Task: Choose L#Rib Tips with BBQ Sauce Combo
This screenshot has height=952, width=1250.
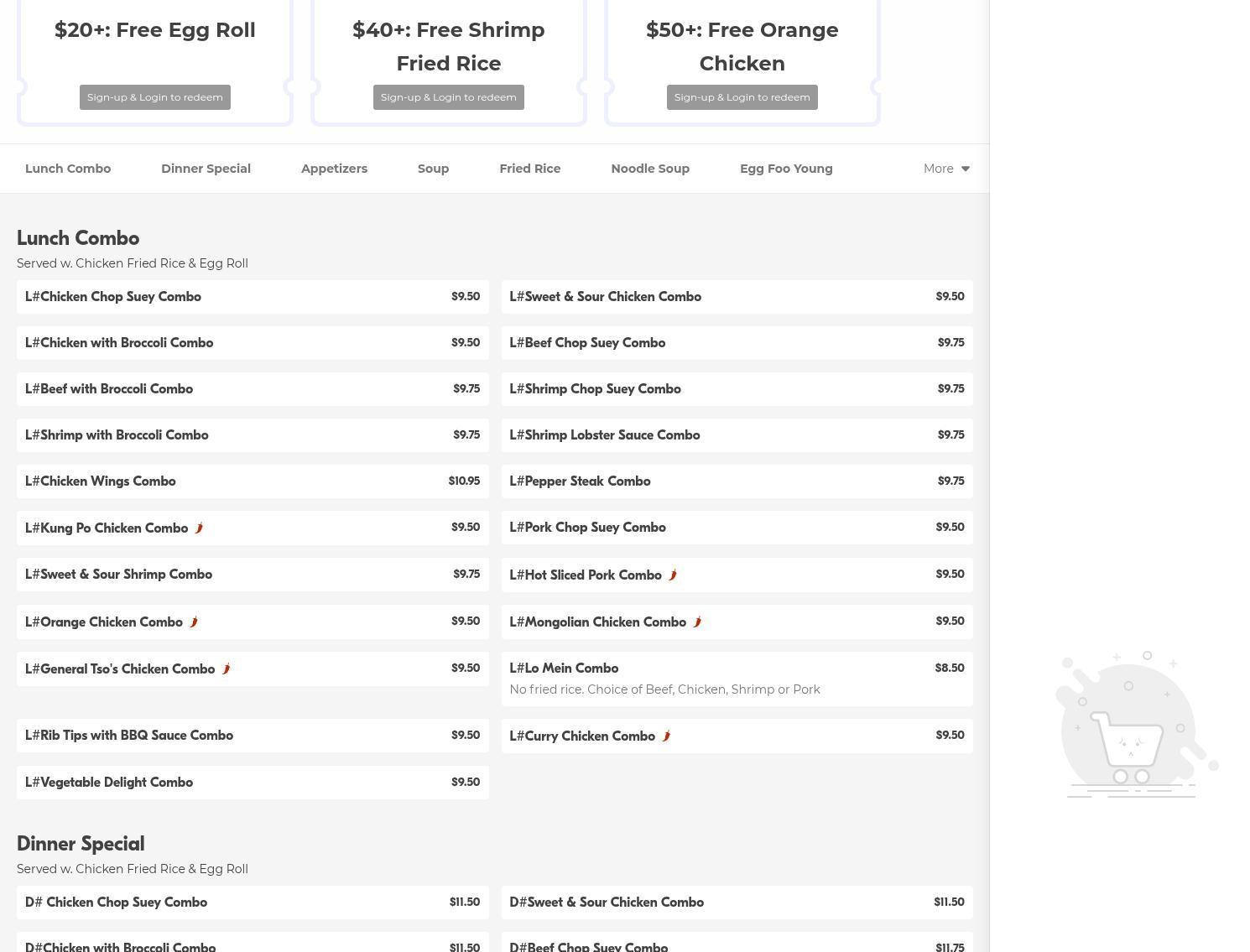Action: [253, 736]
